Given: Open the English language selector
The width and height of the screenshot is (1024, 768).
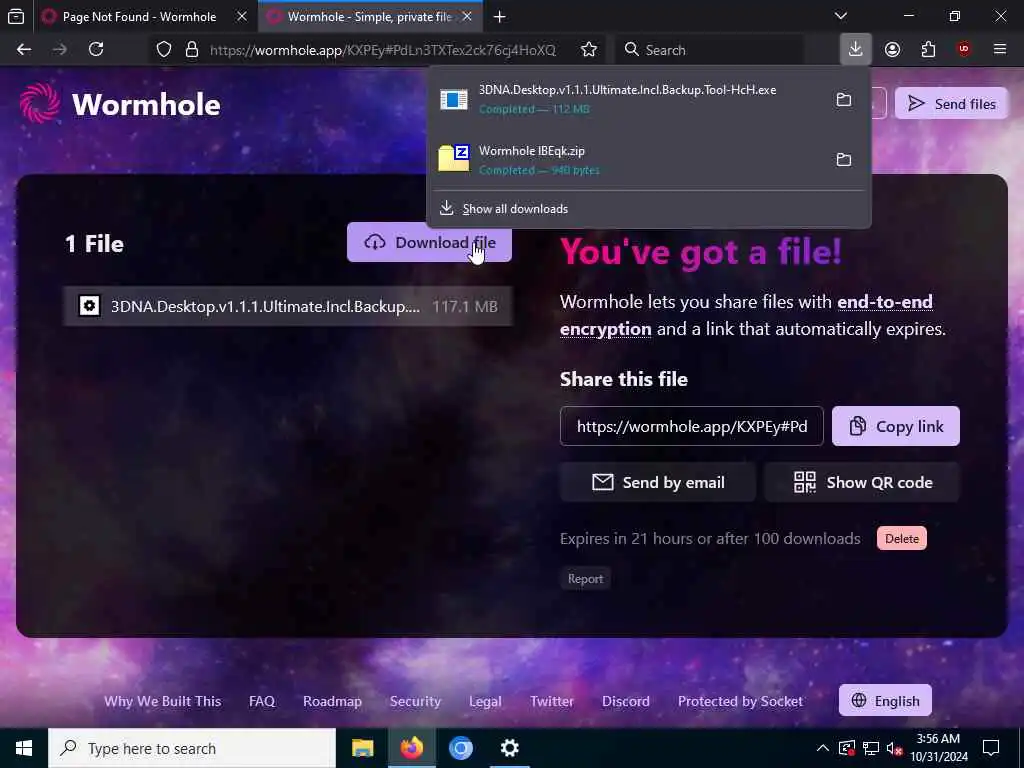Looking at the screenshot, I should coord(885,701).
